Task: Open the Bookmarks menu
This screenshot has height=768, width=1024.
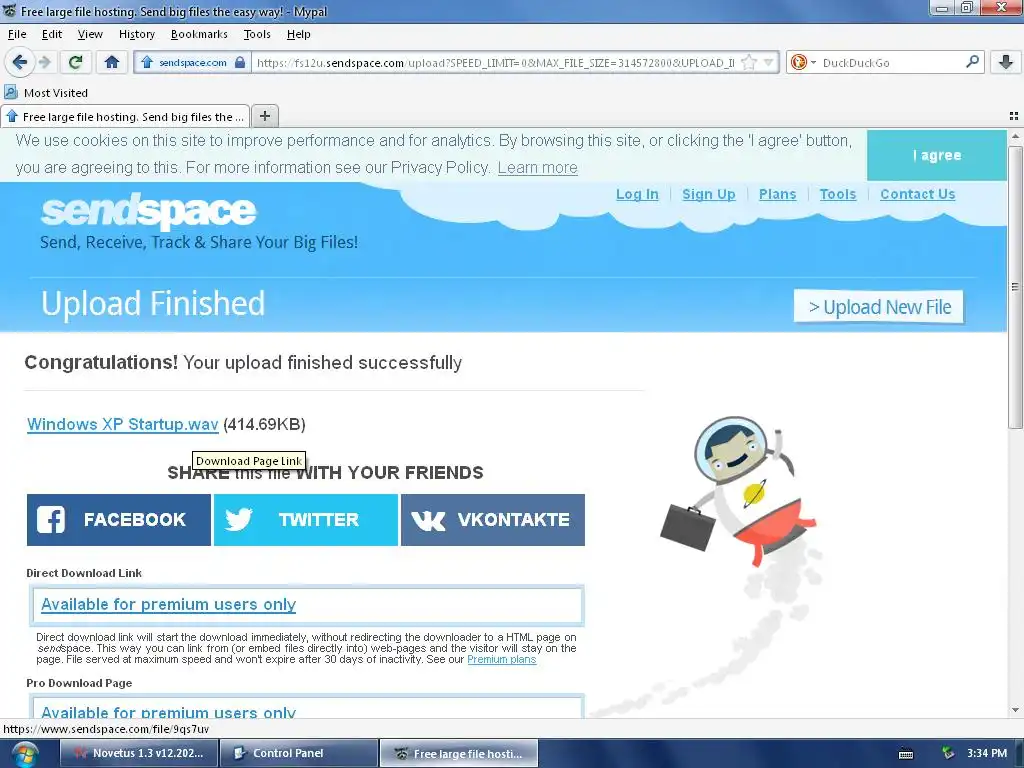Action: tap(199, 34)
